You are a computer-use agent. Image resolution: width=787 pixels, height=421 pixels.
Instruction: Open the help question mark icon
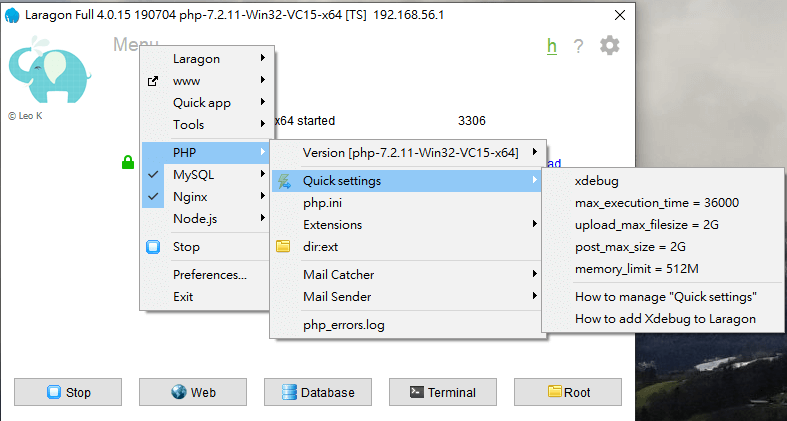(x=578, y=47)
